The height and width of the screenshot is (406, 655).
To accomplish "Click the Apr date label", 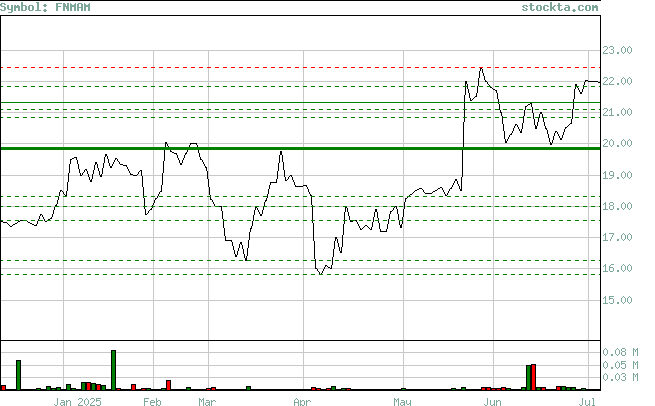I will pyautogui.click(x=302, y=402).
